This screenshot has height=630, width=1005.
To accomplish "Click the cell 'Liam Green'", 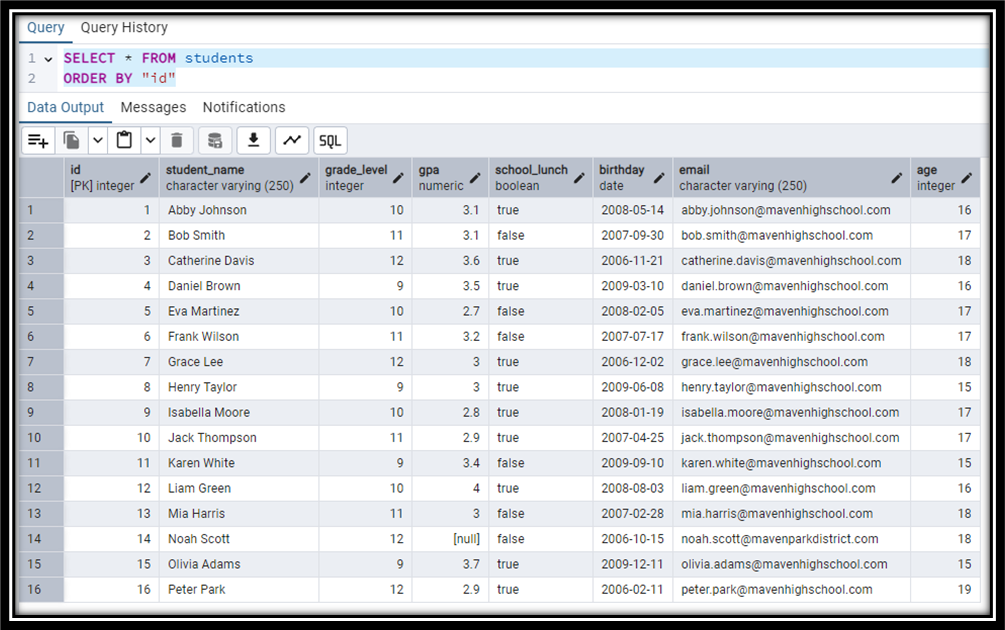I will pyautogui.click(x=239, y=488).
